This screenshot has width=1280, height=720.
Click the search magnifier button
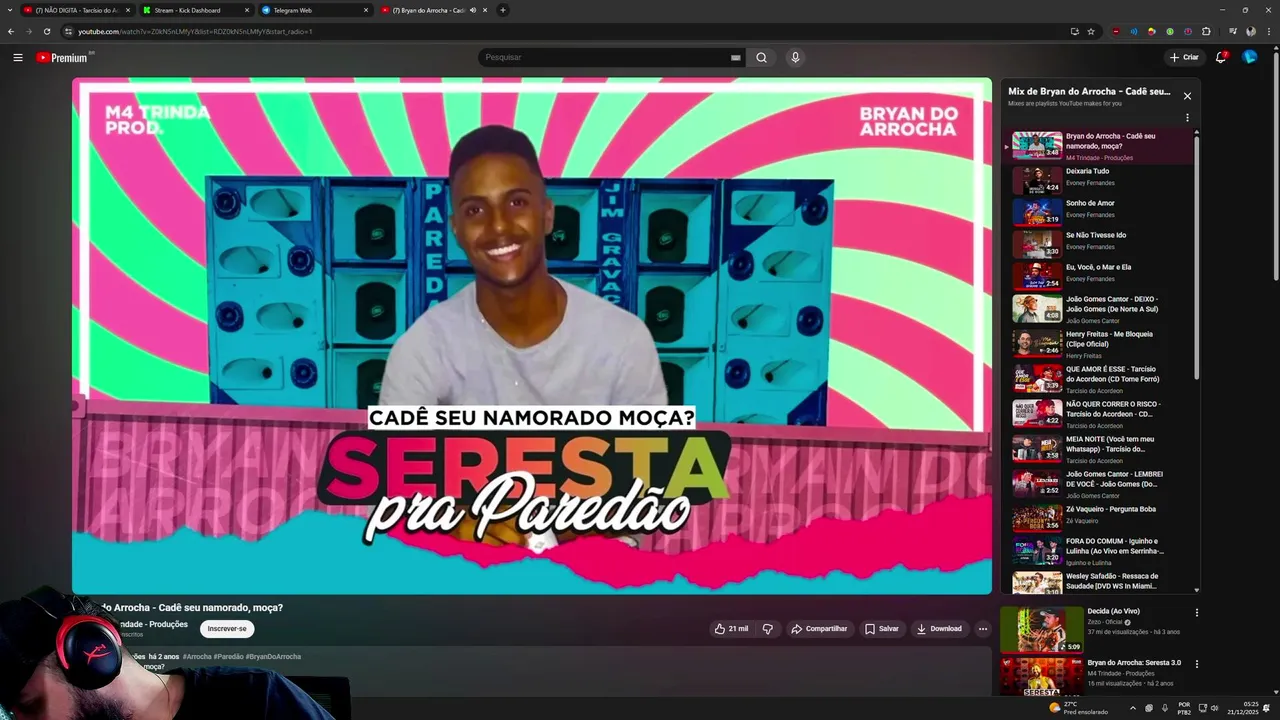(x=761, y=57)
